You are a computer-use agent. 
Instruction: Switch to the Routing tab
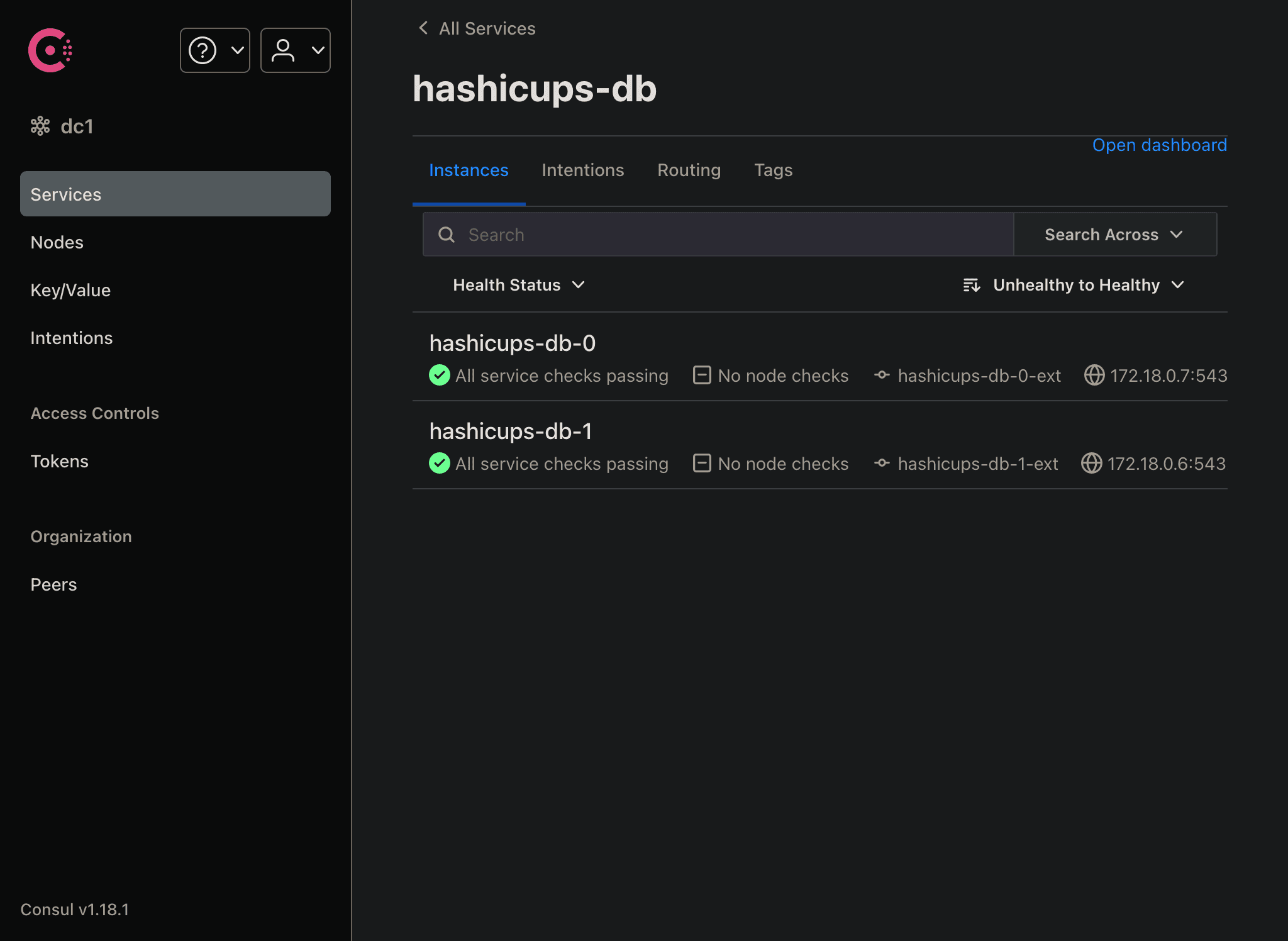click(688, 169)
